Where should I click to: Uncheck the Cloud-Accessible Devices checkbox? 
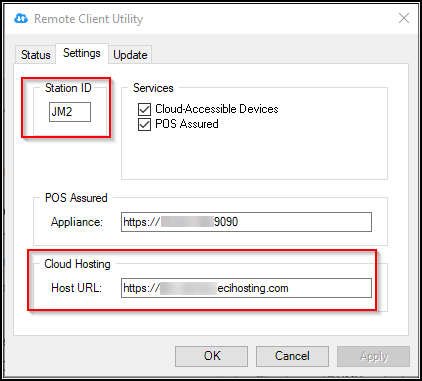tap(144, 109)
